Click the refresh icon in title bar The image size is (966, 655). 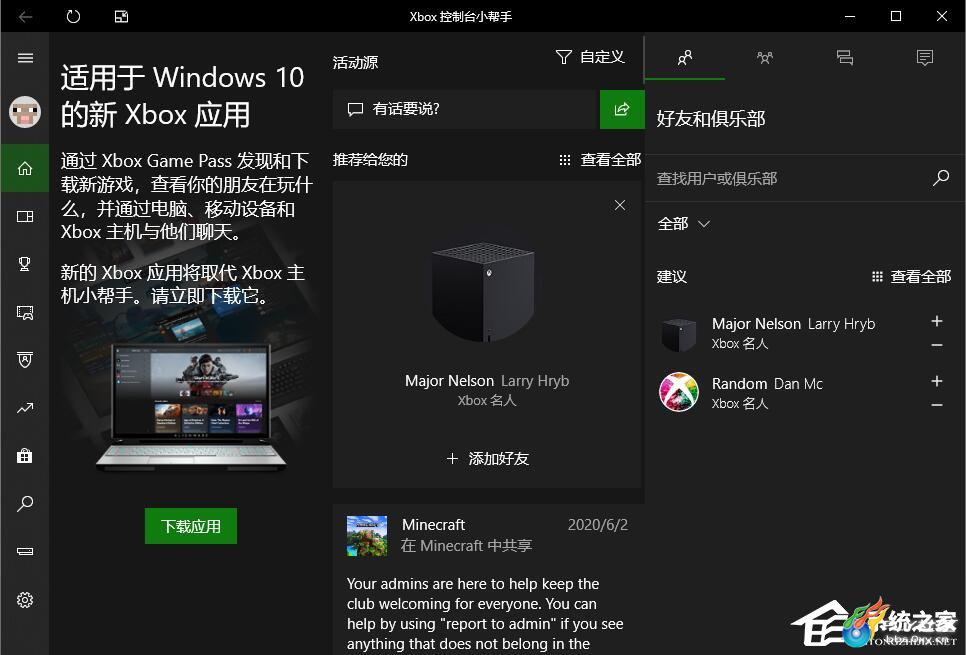[x=73, y=17]
